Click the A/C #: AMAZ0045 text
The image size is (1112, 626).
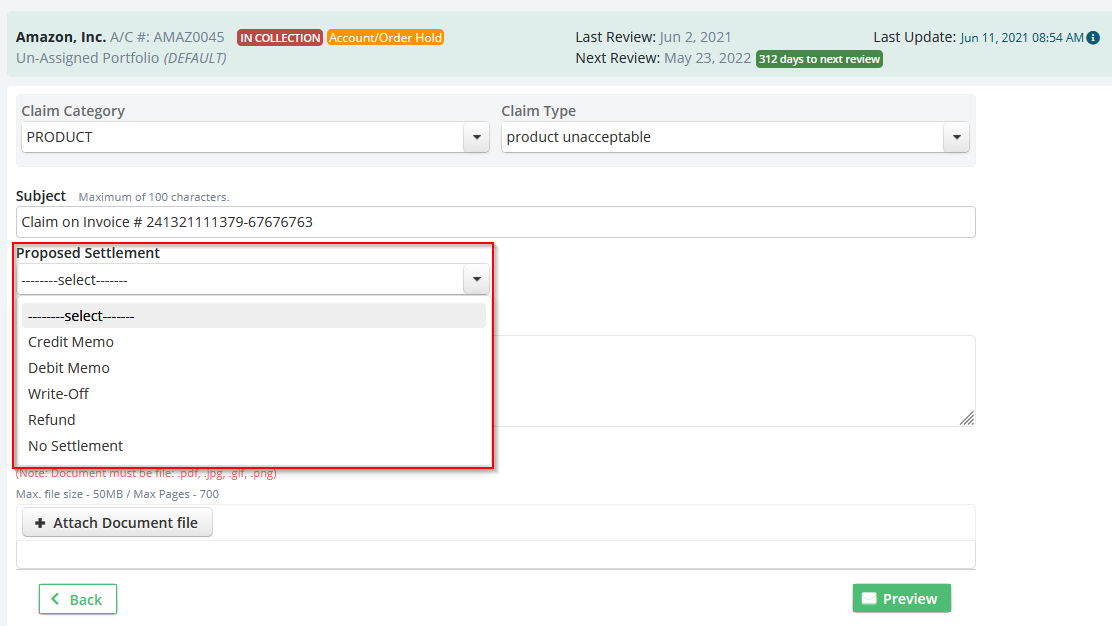coord(167,37)
